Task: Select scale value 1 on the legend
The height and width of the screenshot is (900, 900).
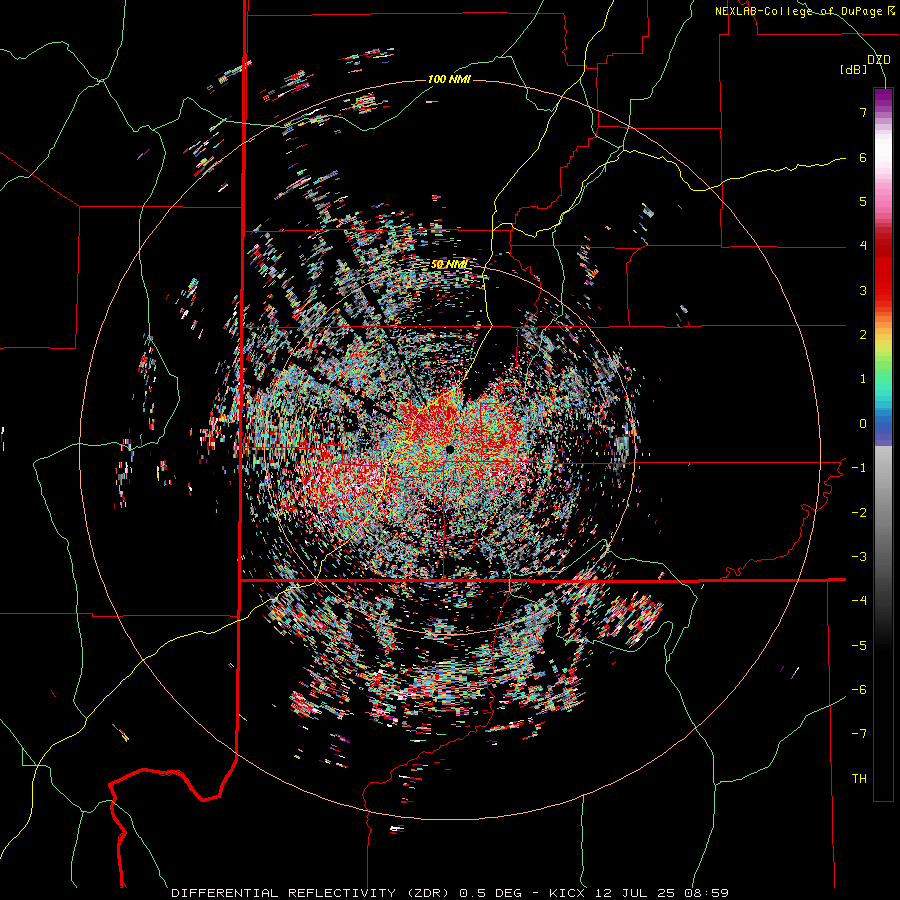Action: 863,379
